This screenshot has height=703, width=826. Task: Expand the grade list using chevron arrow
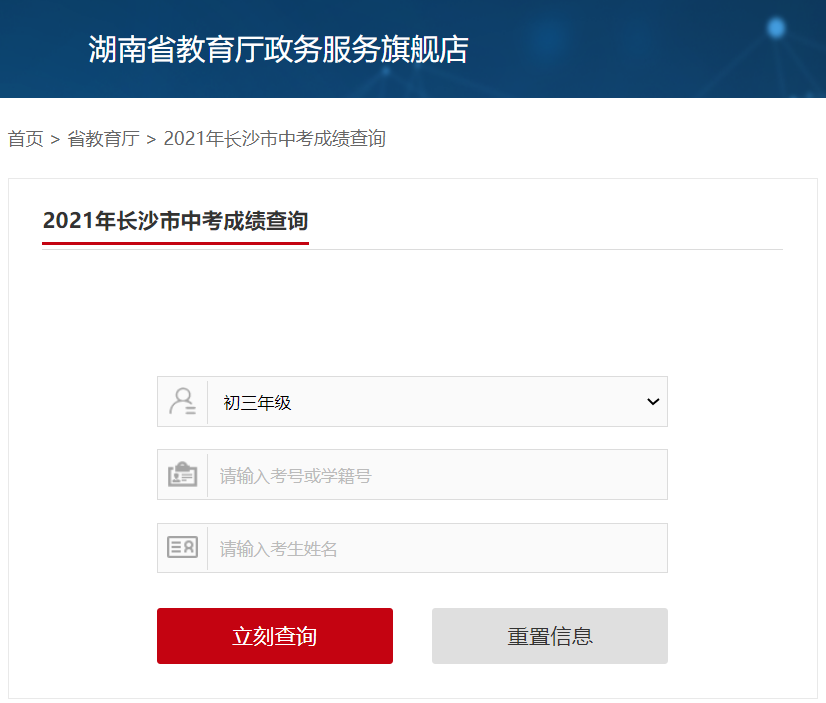coord(653,402)
